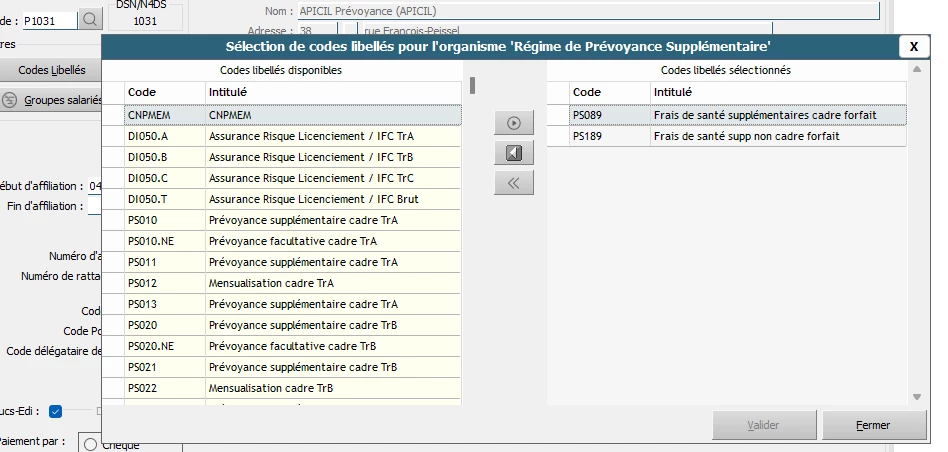Viewport: 948px width, 452px height.
Task: Click the double-chevron remove all codes button
Action: tap(514, 183)
